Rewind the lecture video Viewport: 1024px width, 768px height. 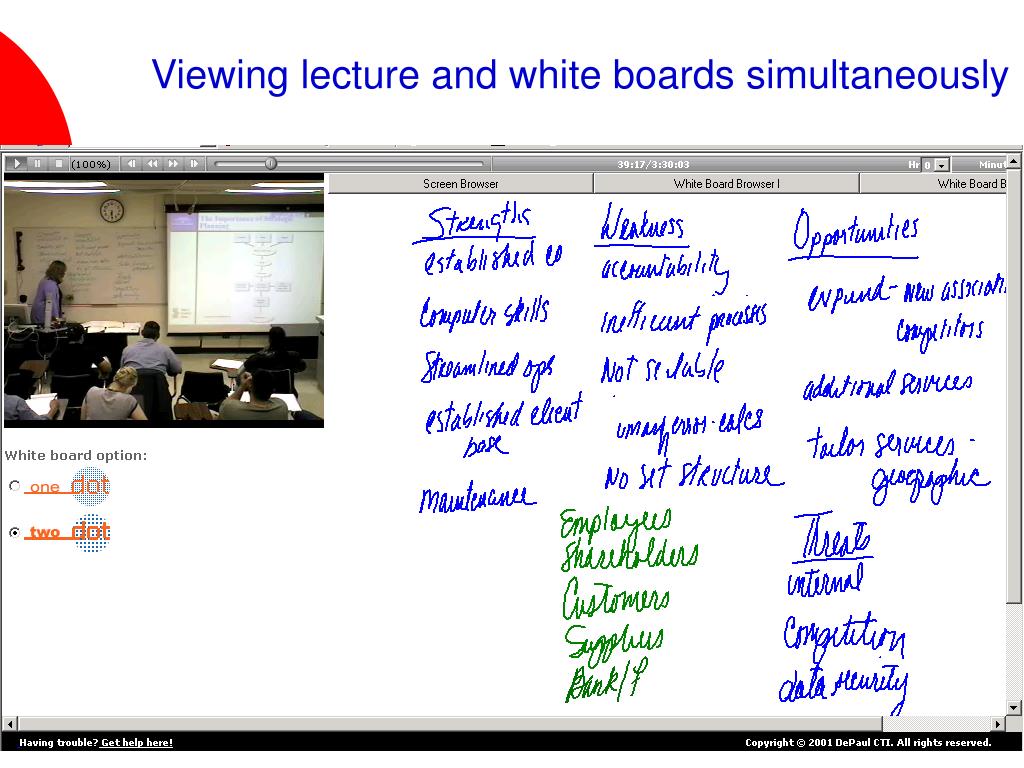(x=152, y=163)
